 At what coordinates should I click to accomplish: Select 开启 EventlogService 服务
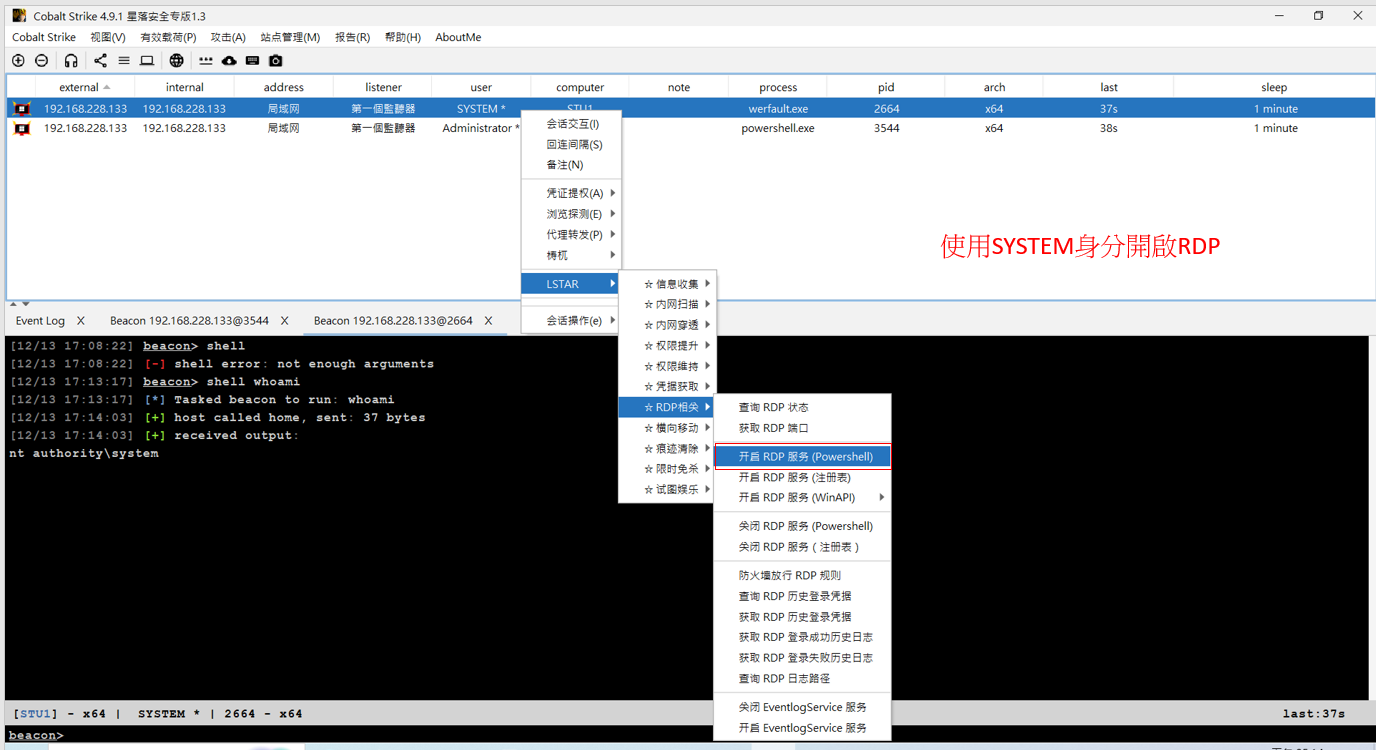802,728
